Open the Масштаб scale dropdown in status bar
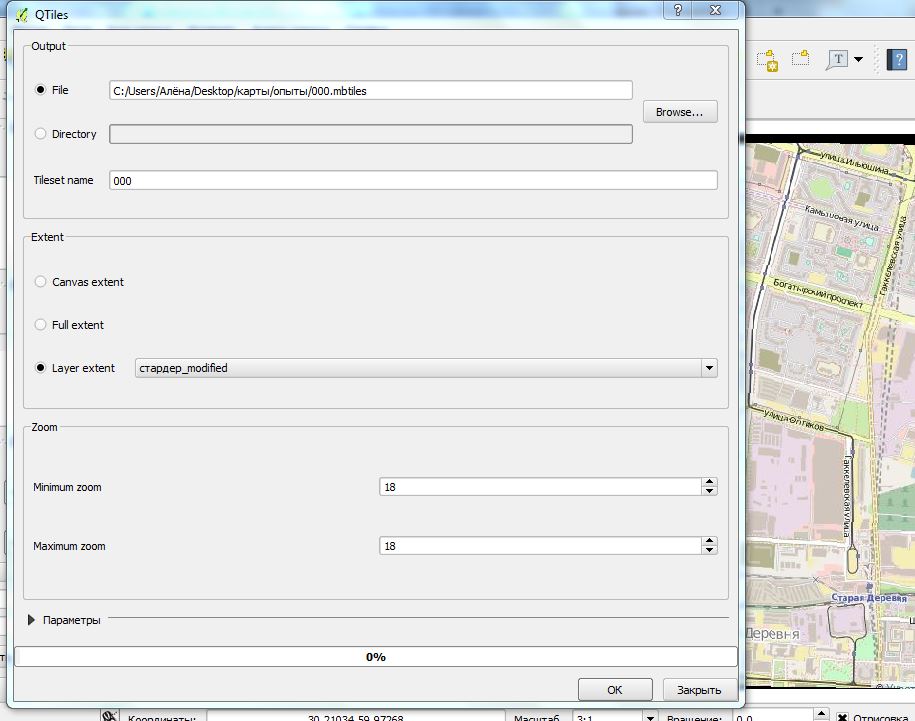 (650, 716)
